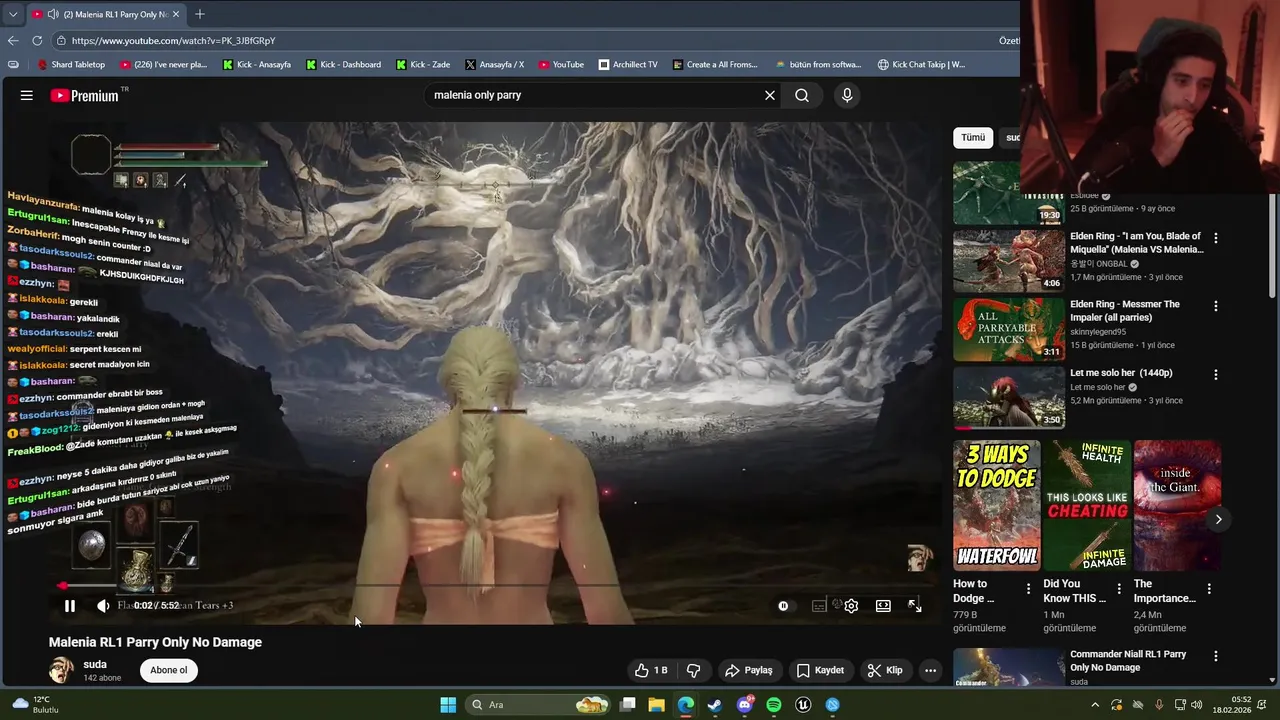Open the player settings gear

(851, 606)
